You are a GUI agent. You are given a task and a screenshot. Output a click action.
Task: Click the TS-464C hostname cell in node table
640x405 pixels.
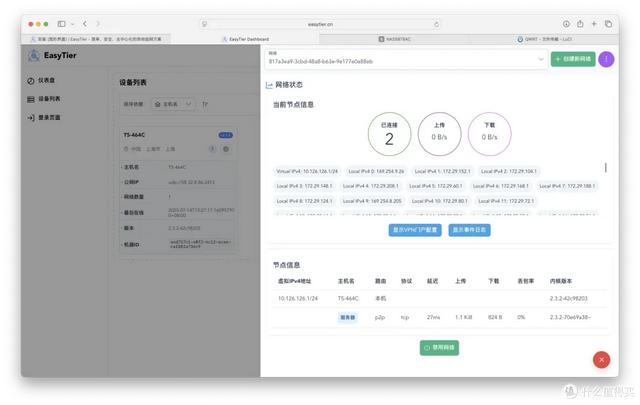tap(348, 299)
